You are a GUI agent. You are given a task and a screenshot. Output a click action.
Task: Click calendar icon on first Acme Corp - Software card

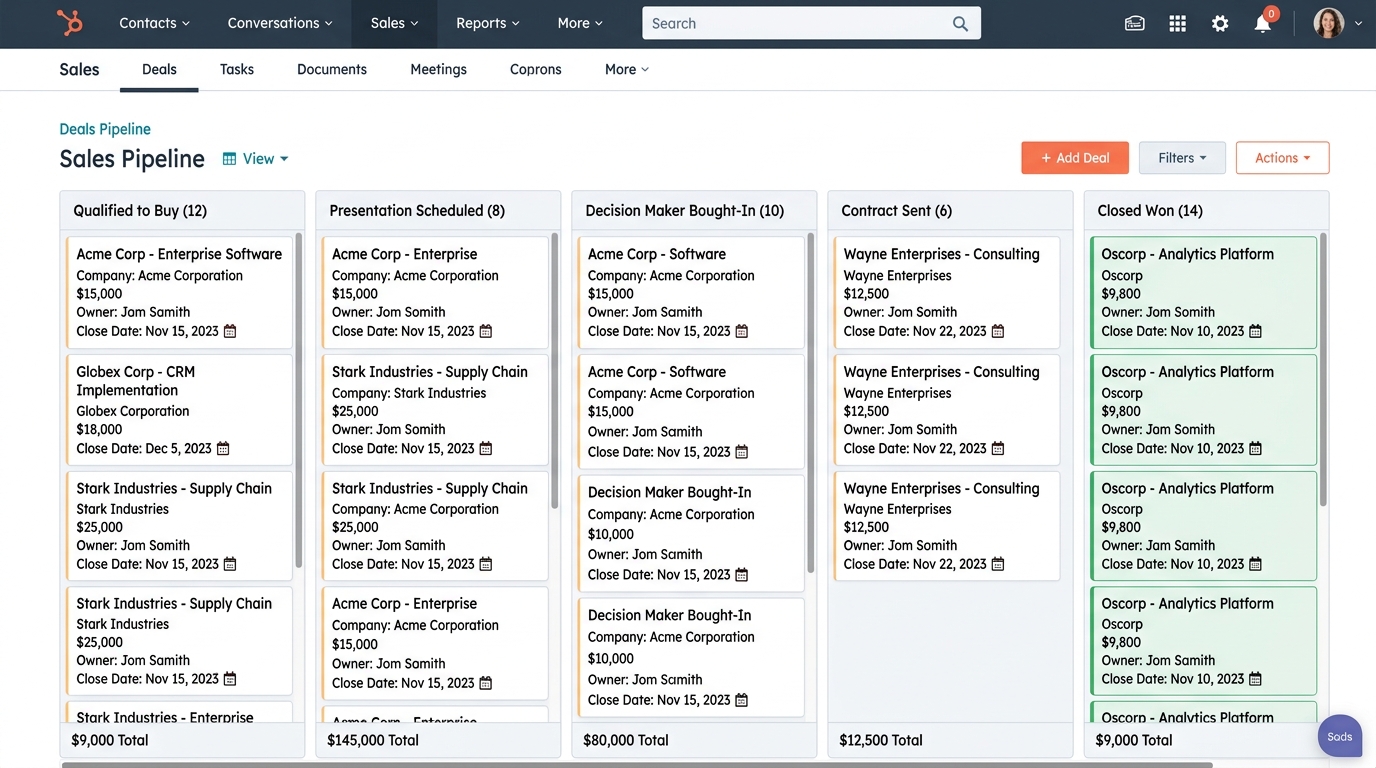[x=741, y=331]
